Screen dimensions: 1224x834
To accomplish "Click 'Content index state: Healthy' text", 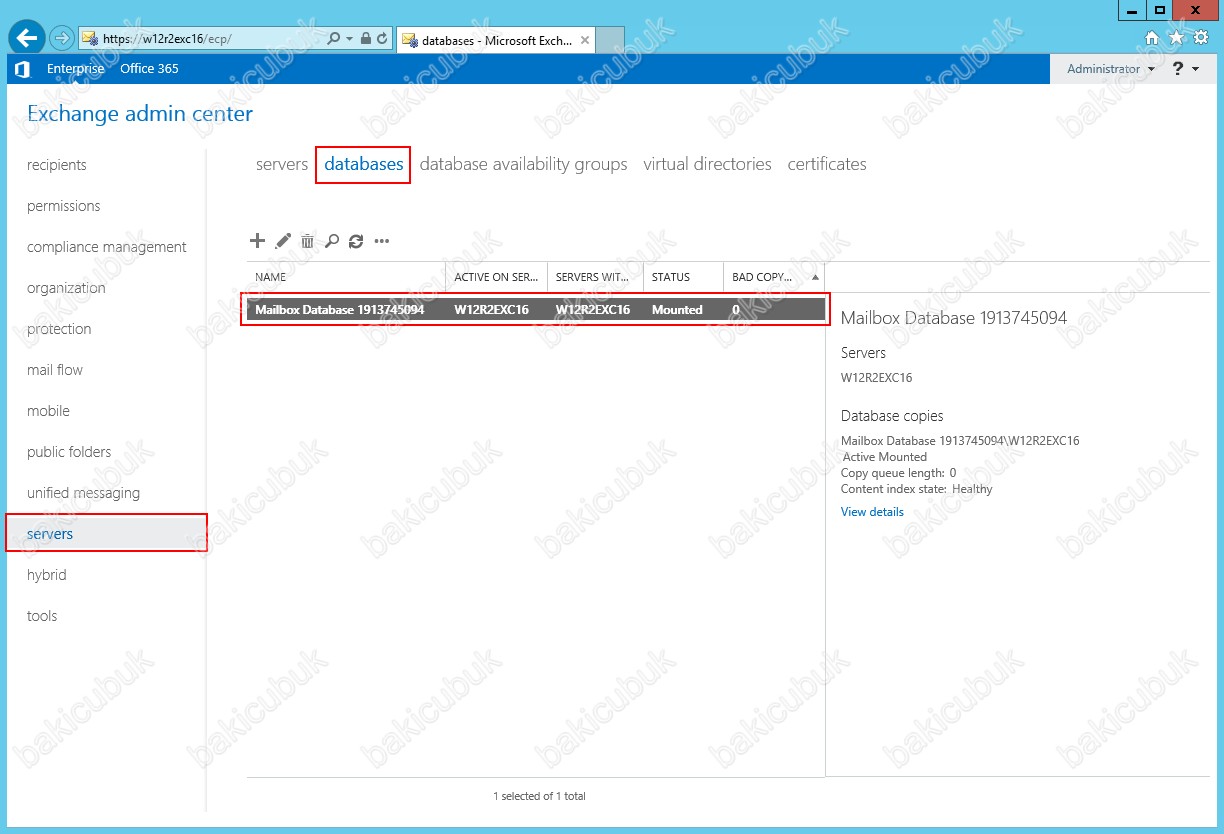I will [917, 489].
